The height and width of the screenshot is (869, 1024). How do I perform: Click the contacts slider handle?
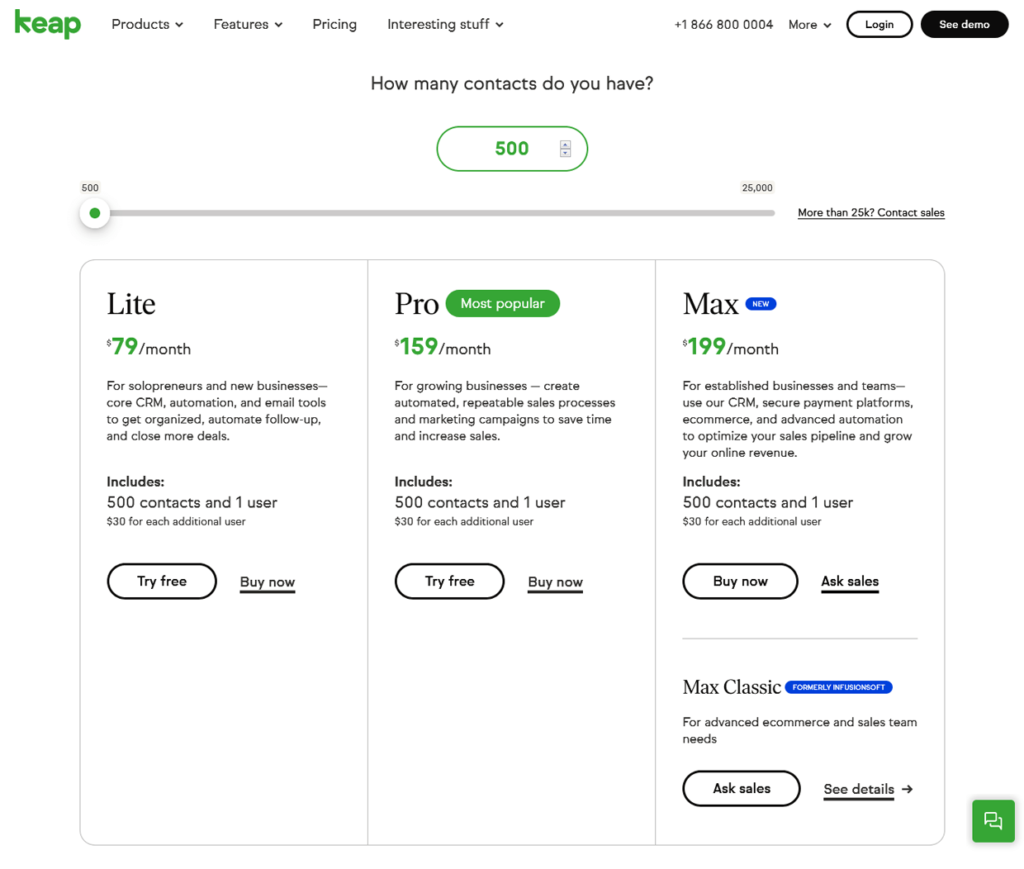[x=95, y=213]
